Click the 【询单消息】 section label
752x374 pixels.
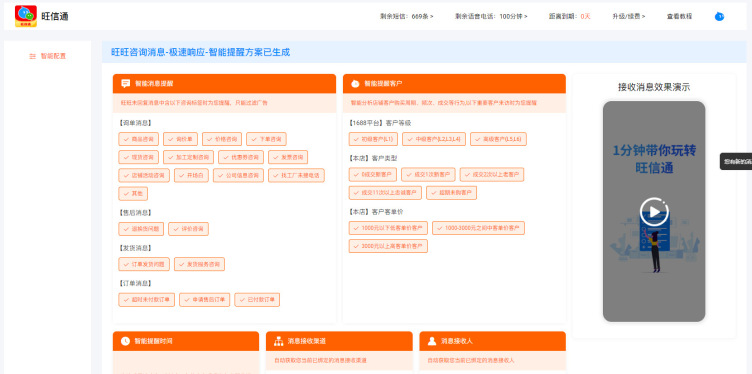click(134, 123)
